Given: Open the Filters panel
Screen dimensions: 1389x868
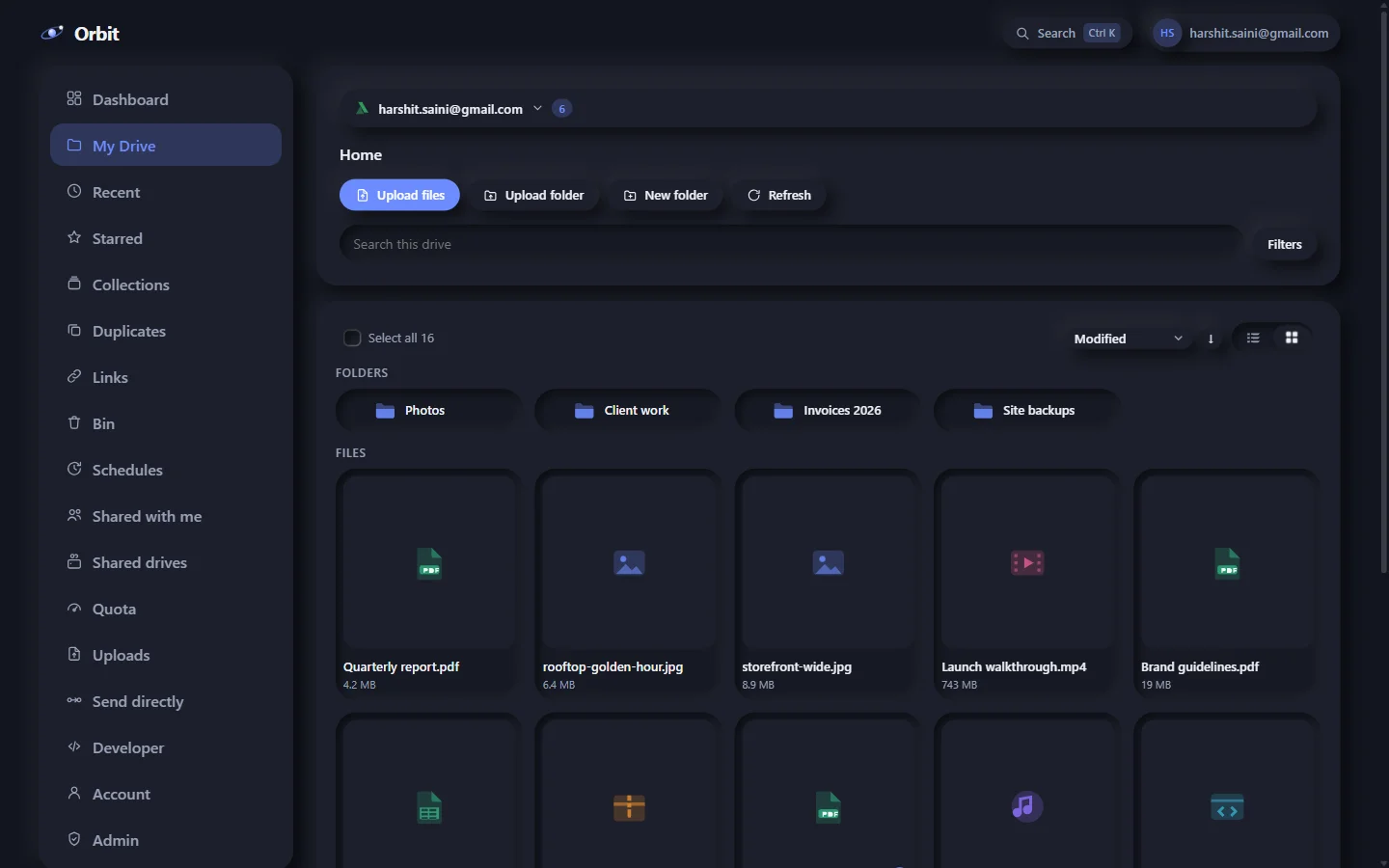Looking at the screenshot, I should pyautogui.click(x=1285, y=244).
